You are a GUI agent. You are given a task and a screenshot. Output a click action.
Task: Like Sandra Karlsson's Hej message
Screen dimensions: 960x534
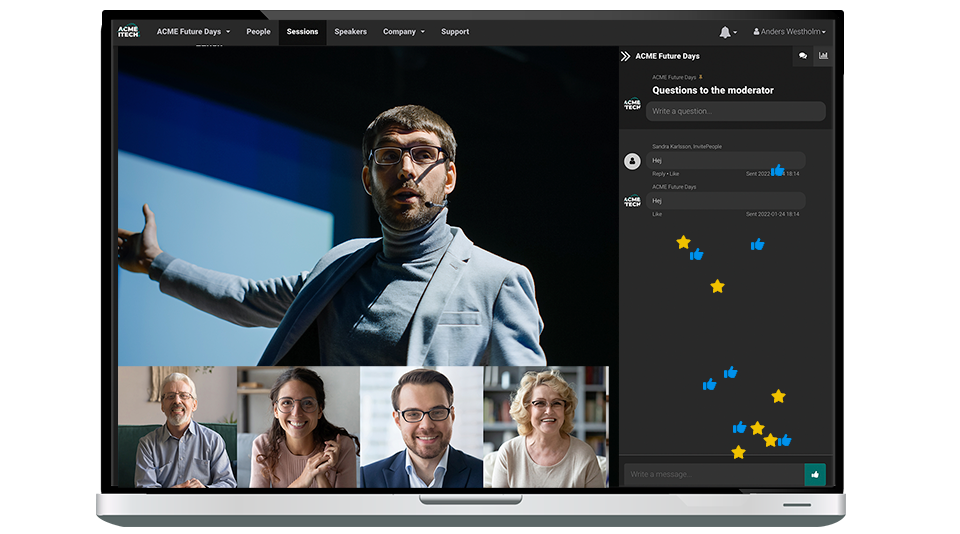click(x=674, y=174)
